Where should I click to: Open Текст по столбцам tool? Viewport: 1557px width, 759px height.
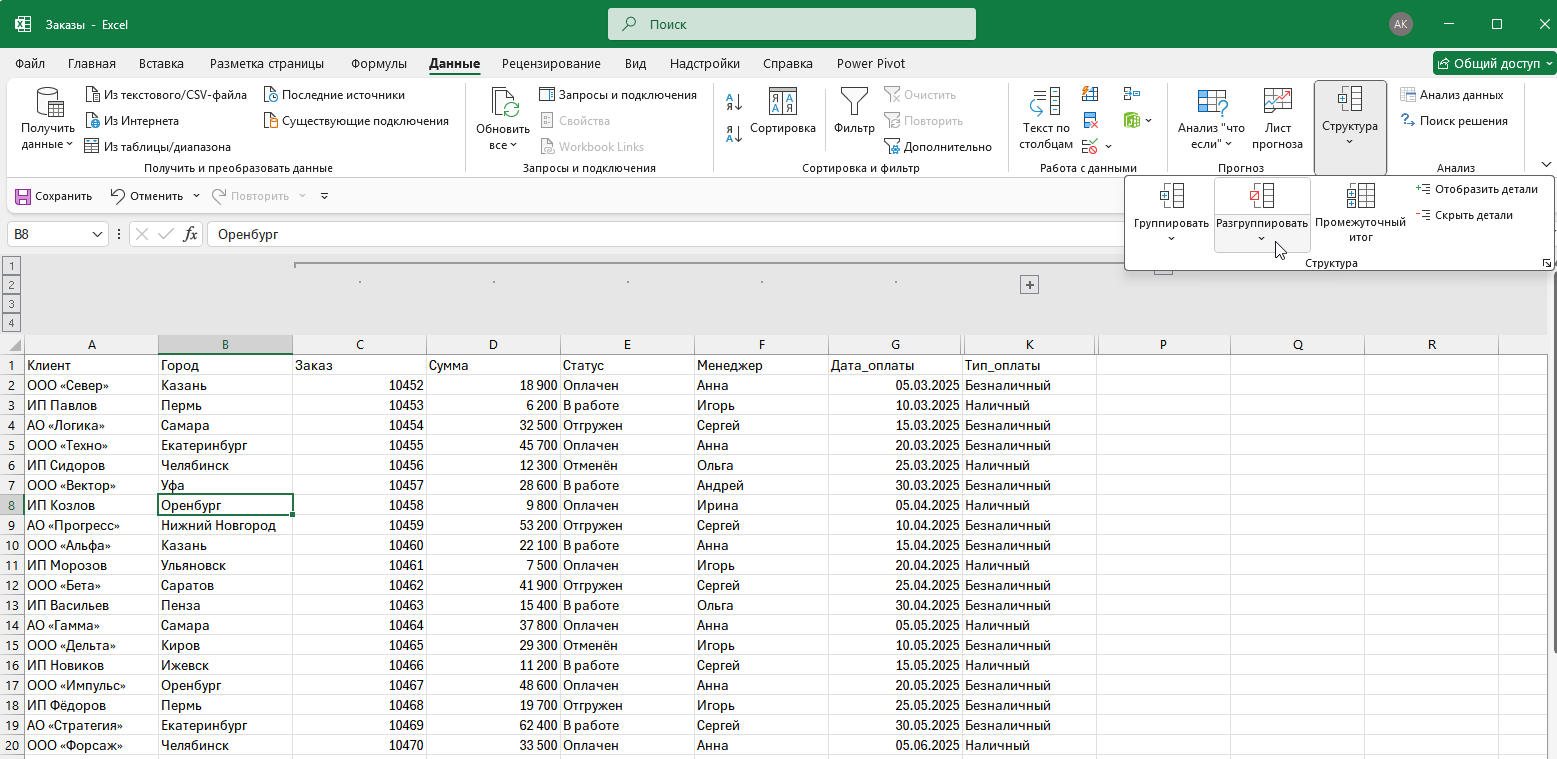tap(1045, 103)
